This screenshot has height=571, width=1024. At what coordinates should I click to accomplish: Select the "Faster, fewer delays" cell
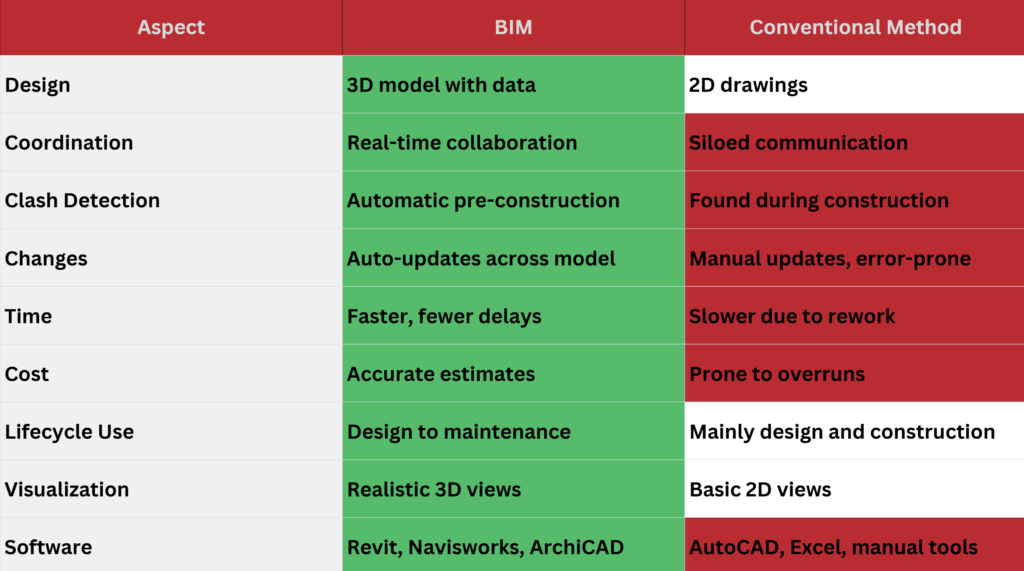(x=444, y=317)
